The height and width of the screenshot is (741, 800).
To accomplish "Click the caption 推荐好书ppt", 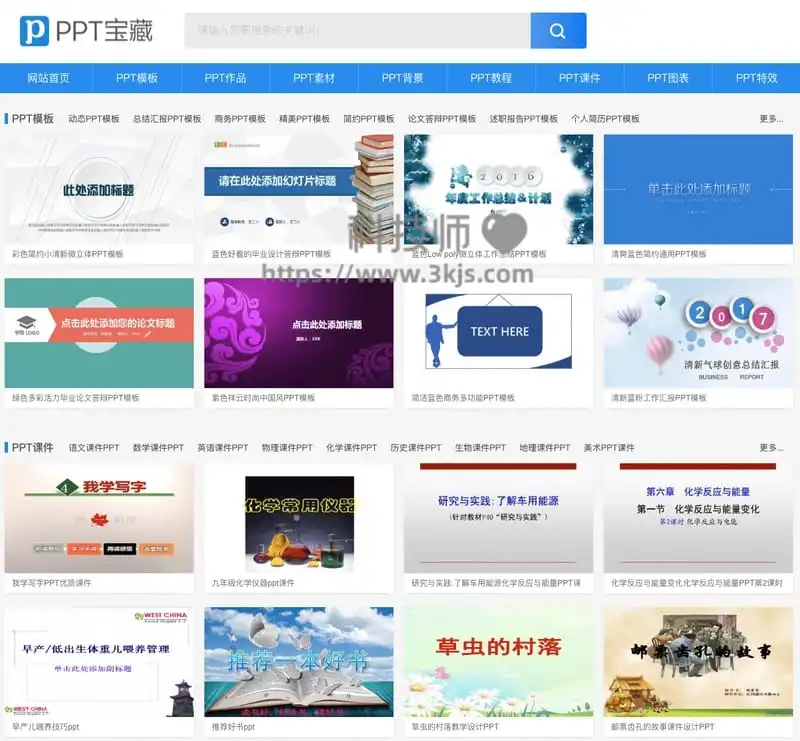I will point(233,727).
